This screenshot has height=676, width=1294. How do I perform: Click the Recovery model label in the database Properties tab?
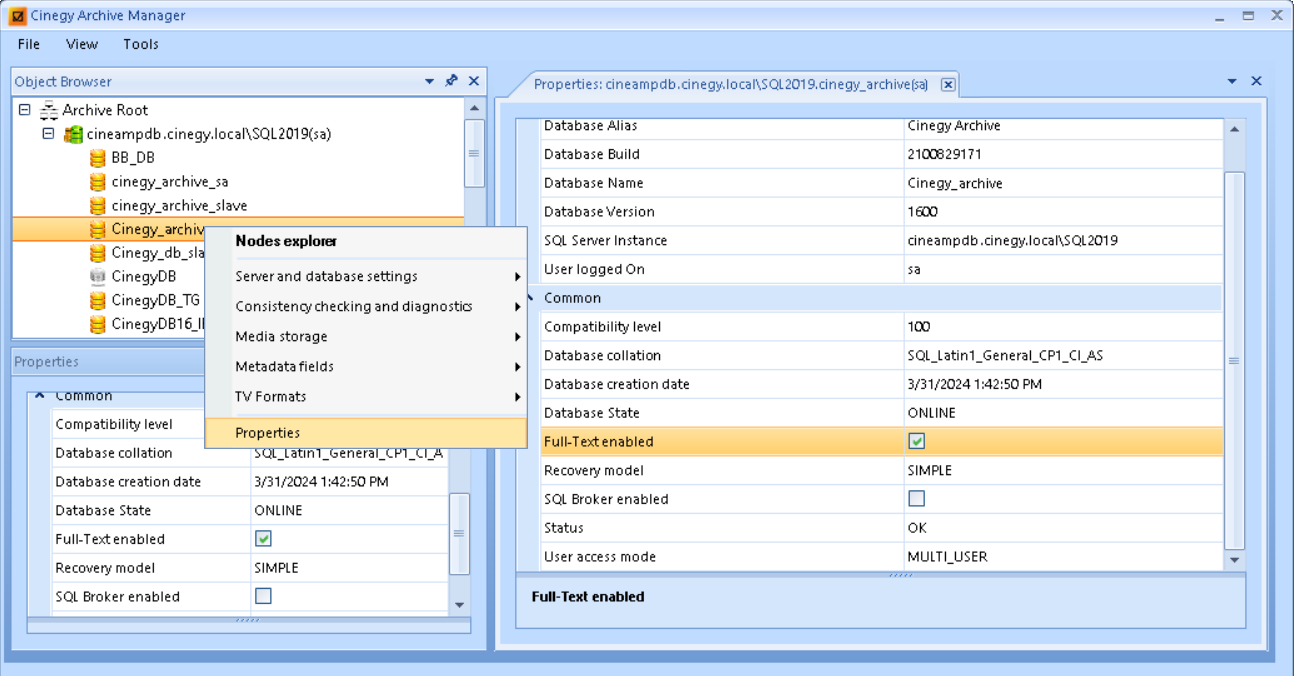(594, 471)
